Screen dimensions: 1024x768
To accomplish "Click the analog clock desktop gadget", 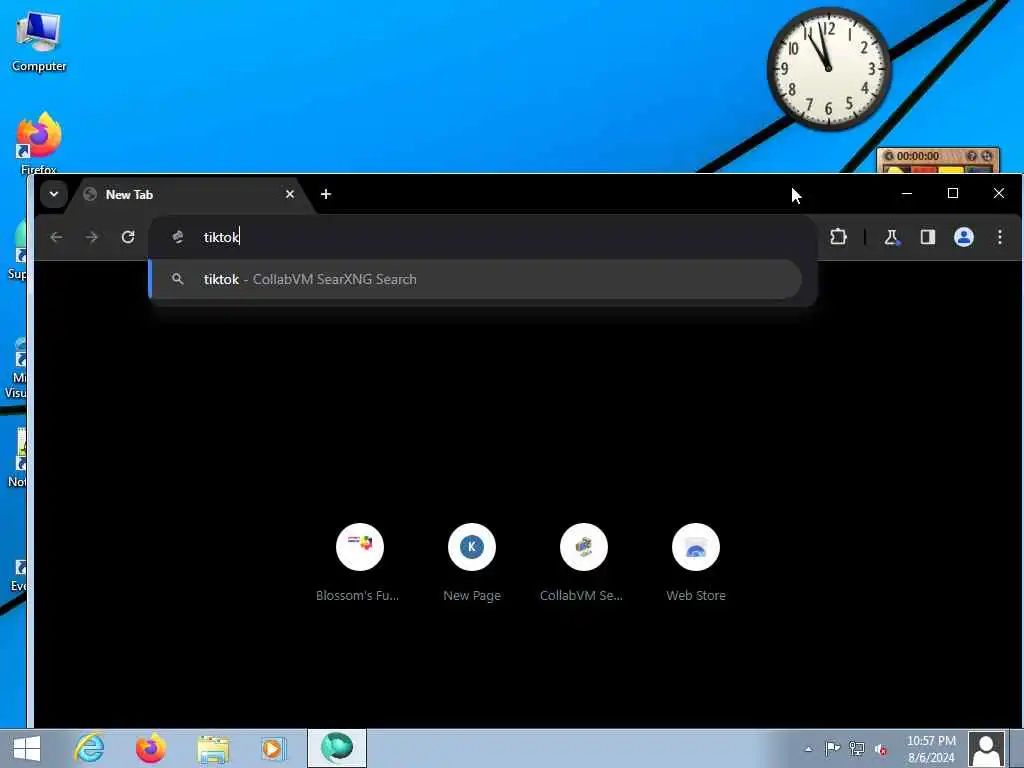I will 829,69.
